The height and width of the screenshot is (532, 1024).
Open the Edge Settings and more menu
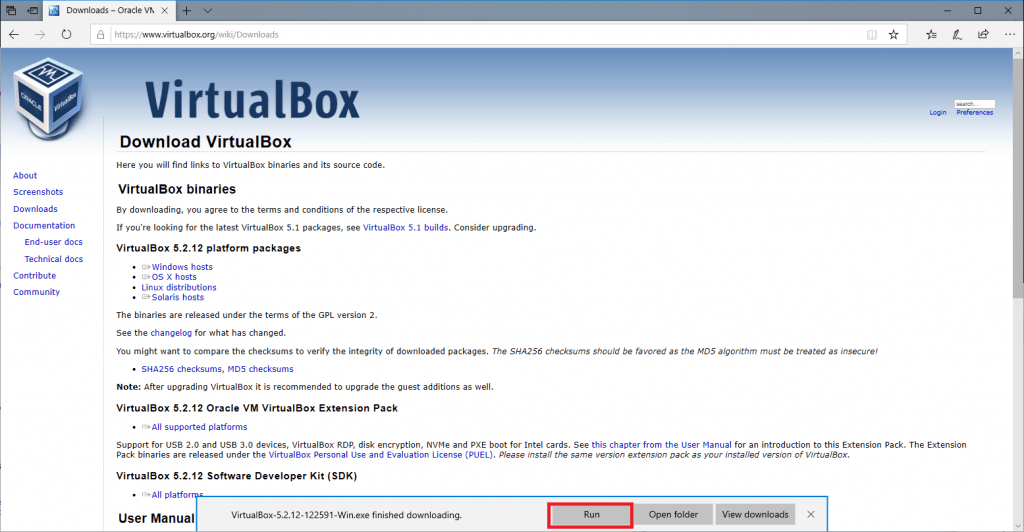coord(1008,34)
